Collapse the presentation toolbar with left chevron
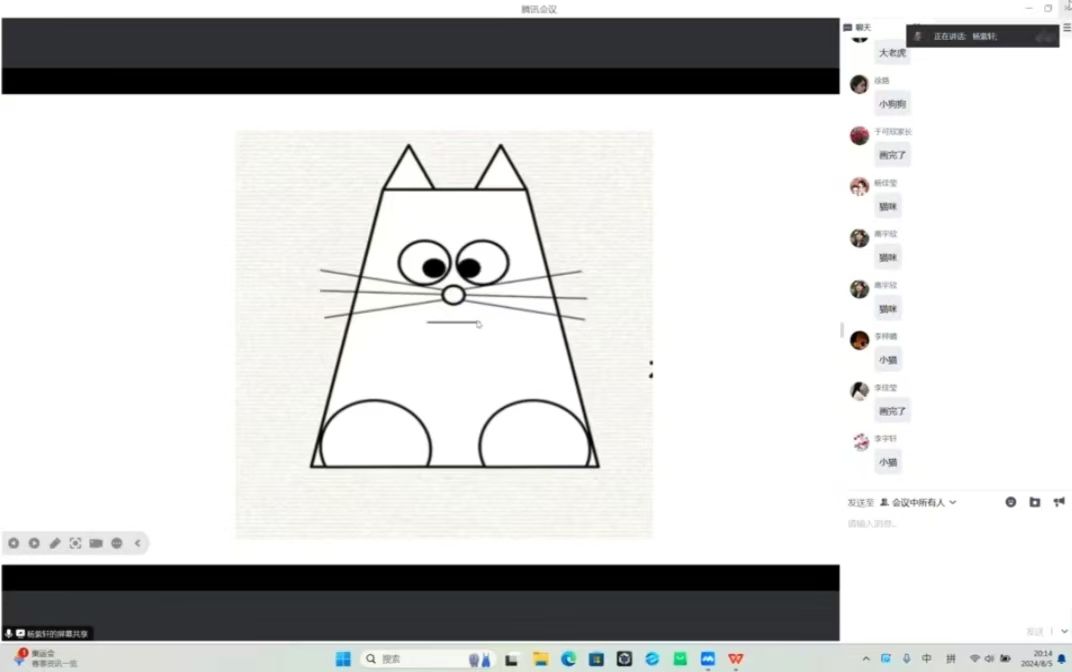The width and height of the screenshot is (1072, 672). (138, 543)
